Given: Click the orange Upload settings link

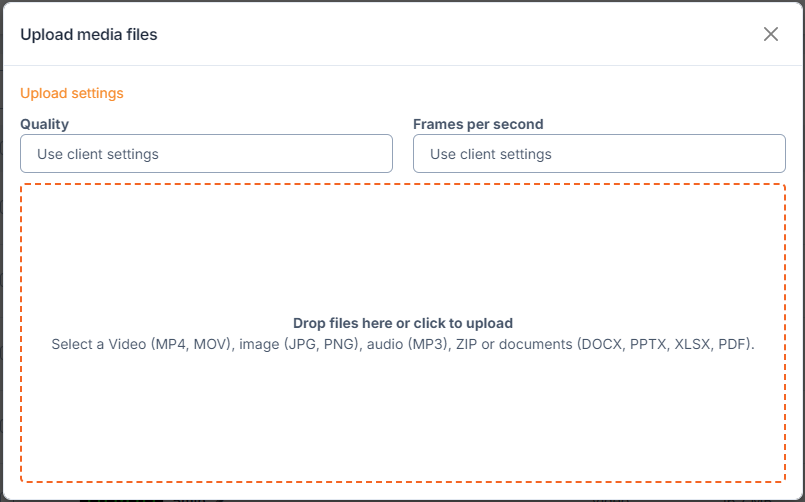Looking at the screenshot, I should (72, 93).
